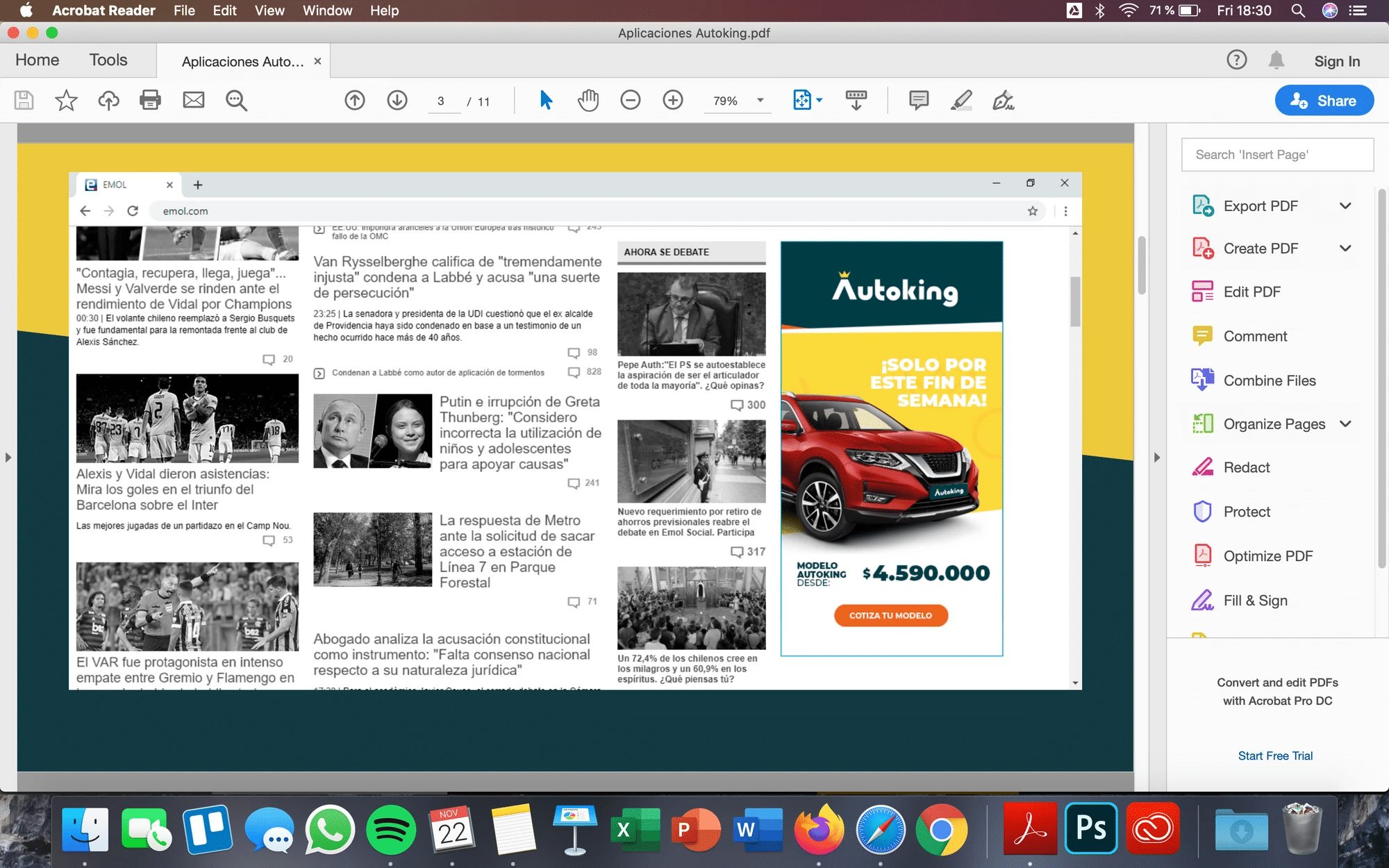Close the Aplicaciones Auto… document tab
The width and height of the screenshot is (1389, 868).
[317, 61]
